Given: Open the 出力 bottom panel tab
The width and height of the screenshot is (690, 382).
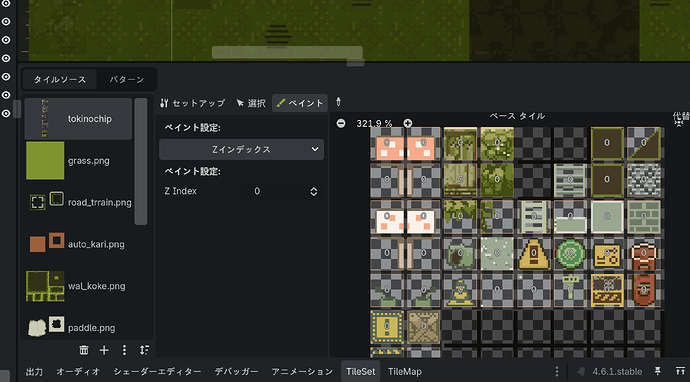Looking at the screenshot, I should [x=34, y=372].
